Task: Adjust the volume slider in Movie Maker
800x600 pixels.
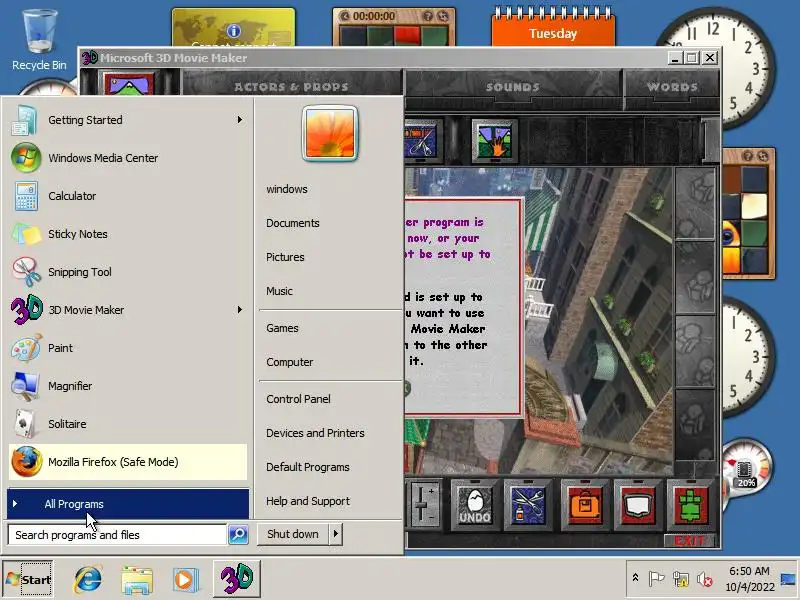Action: click(421, 505)
